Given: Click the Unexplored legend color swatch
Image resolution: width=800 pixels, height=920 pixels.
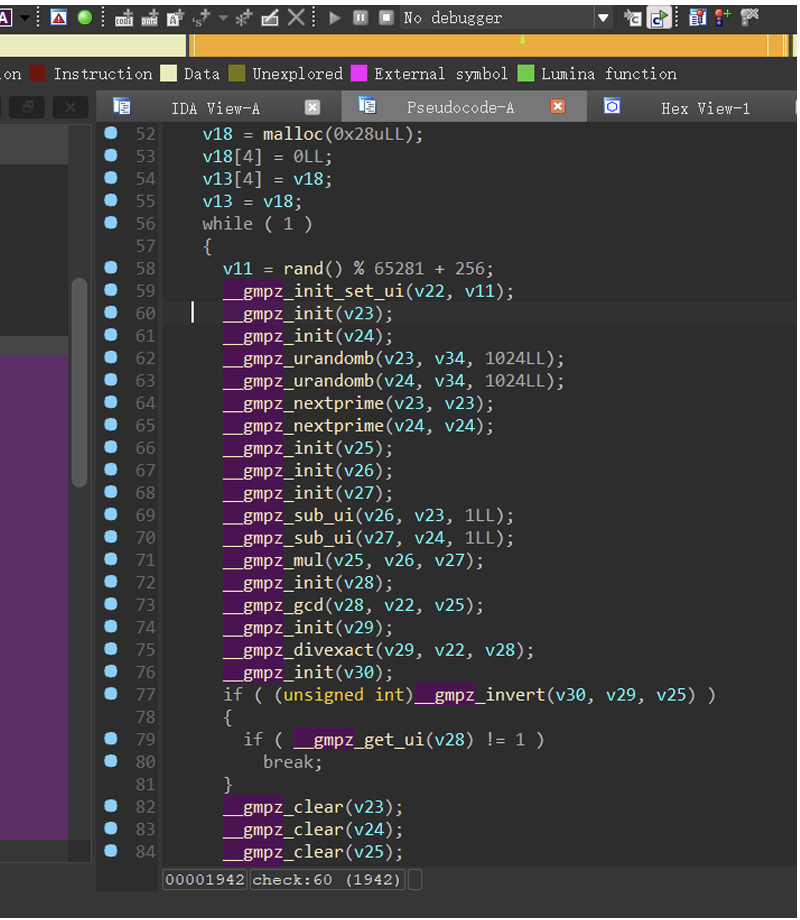Looking at the screenshot, I should [x=237, y=73].
